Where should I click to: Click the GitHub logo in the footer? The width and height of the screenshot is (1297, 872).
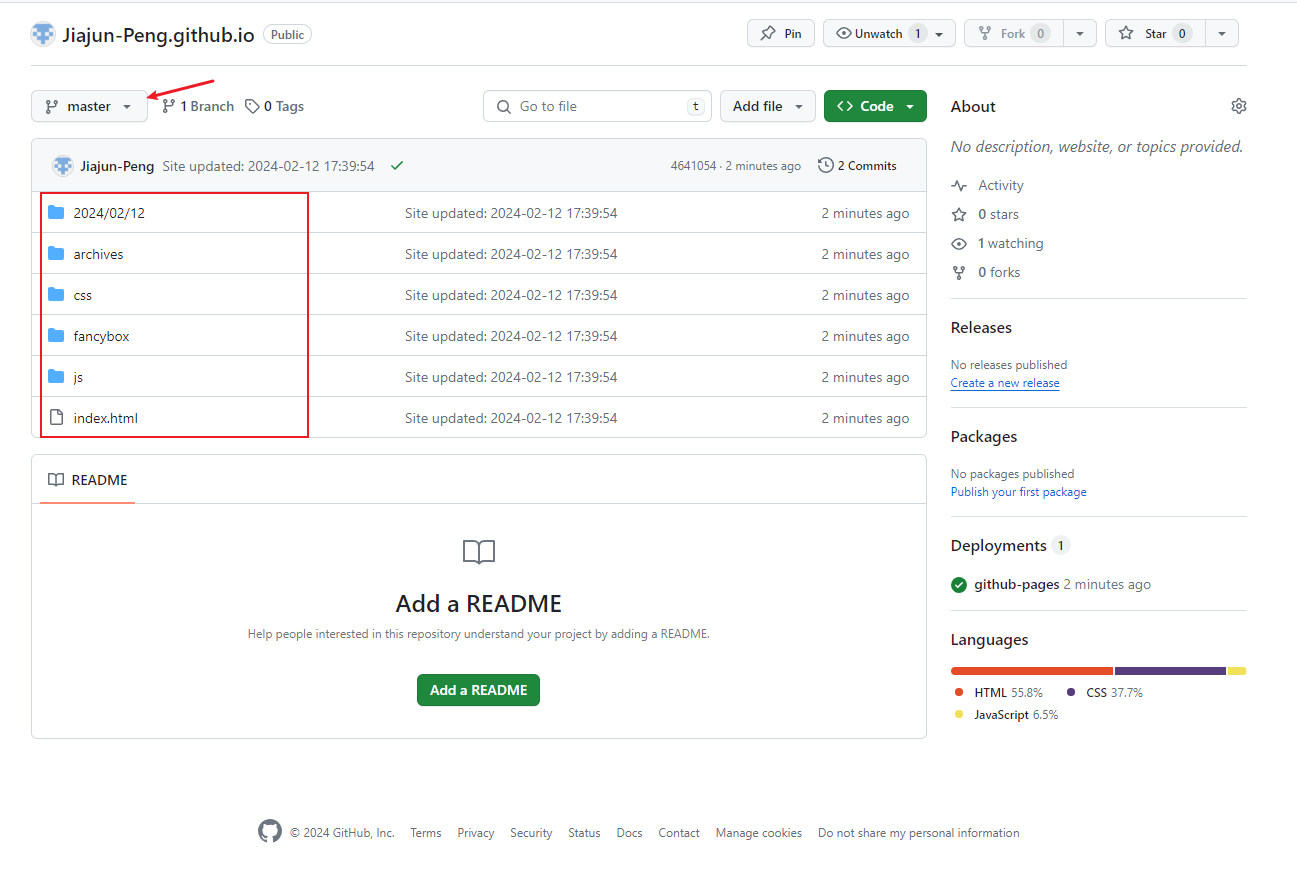pyautogui.click(x=270, y=831)
